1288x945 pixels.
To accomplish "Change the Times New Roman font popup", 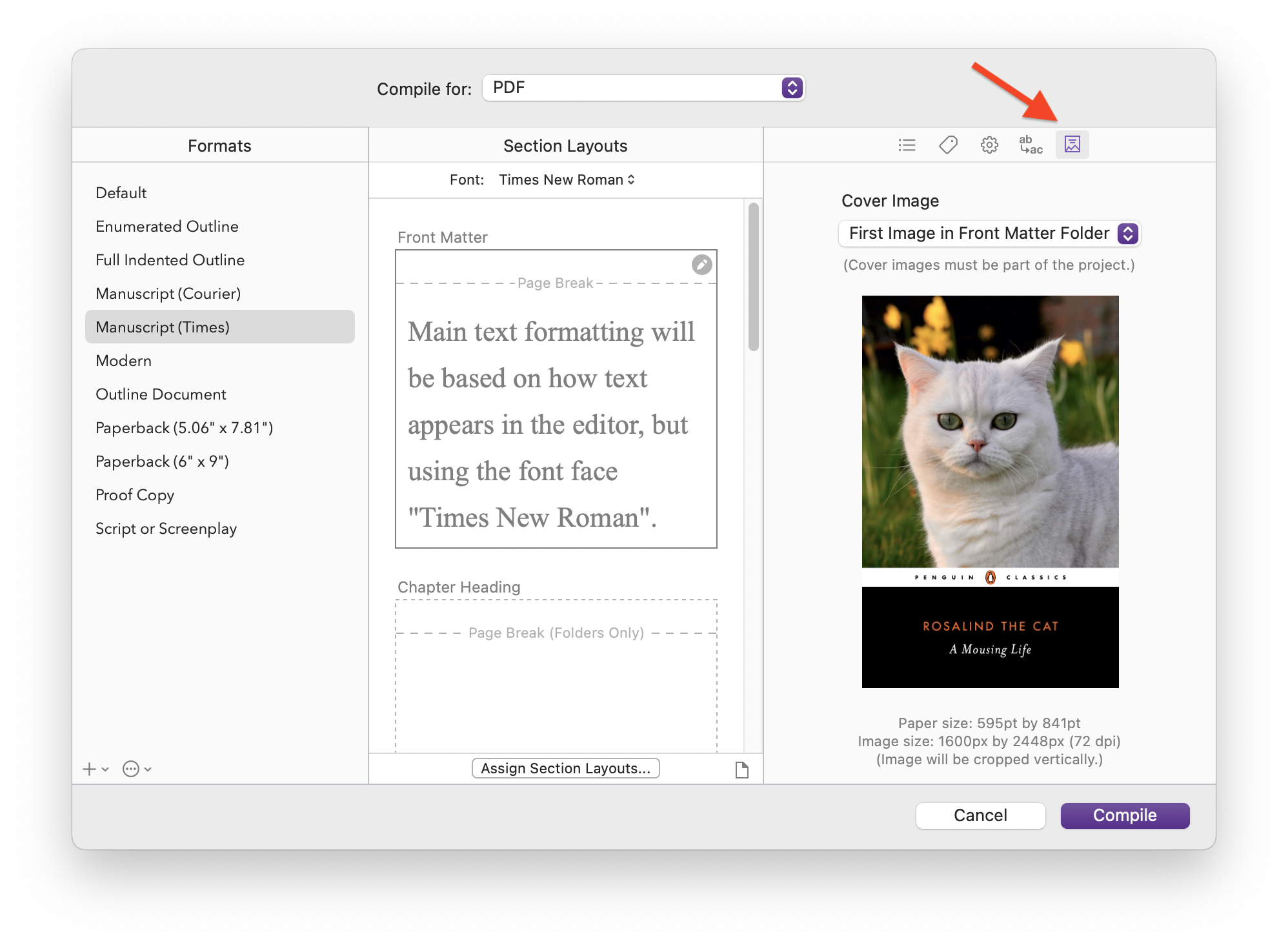I will click(x=567, y=179).
